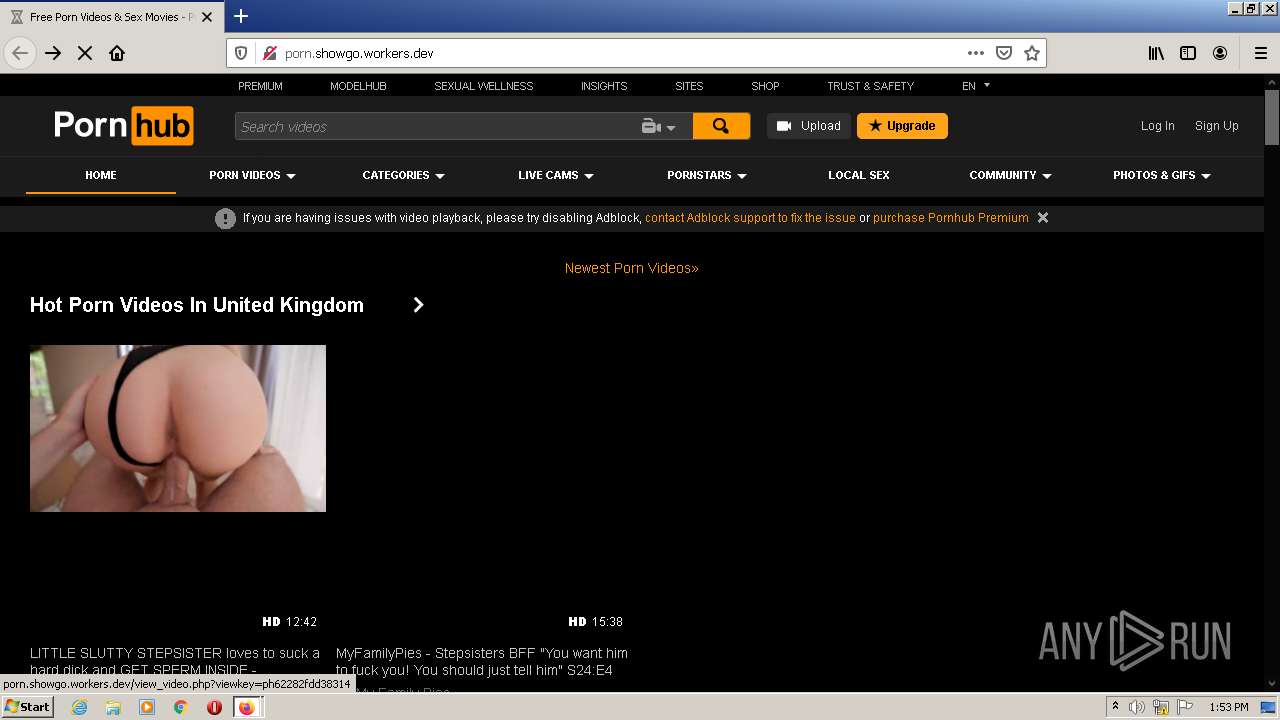Show hidden system tray icons
Screen dimensions: 1280x720
point(1115,707)
